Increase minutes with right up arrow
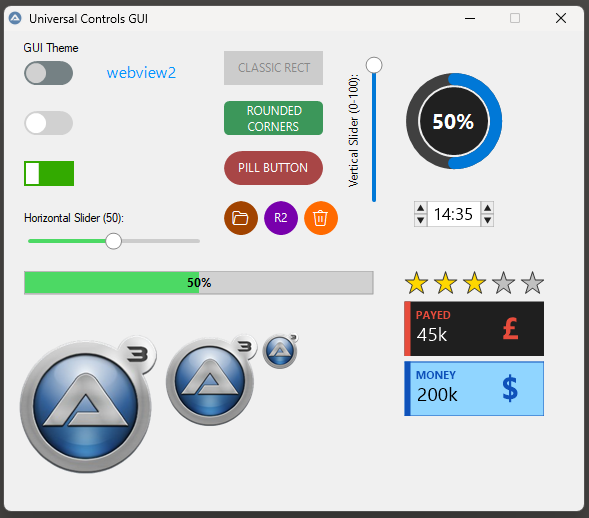Viewport: 589px width, 518px height. pyautogui.click(x=487, y=208)
